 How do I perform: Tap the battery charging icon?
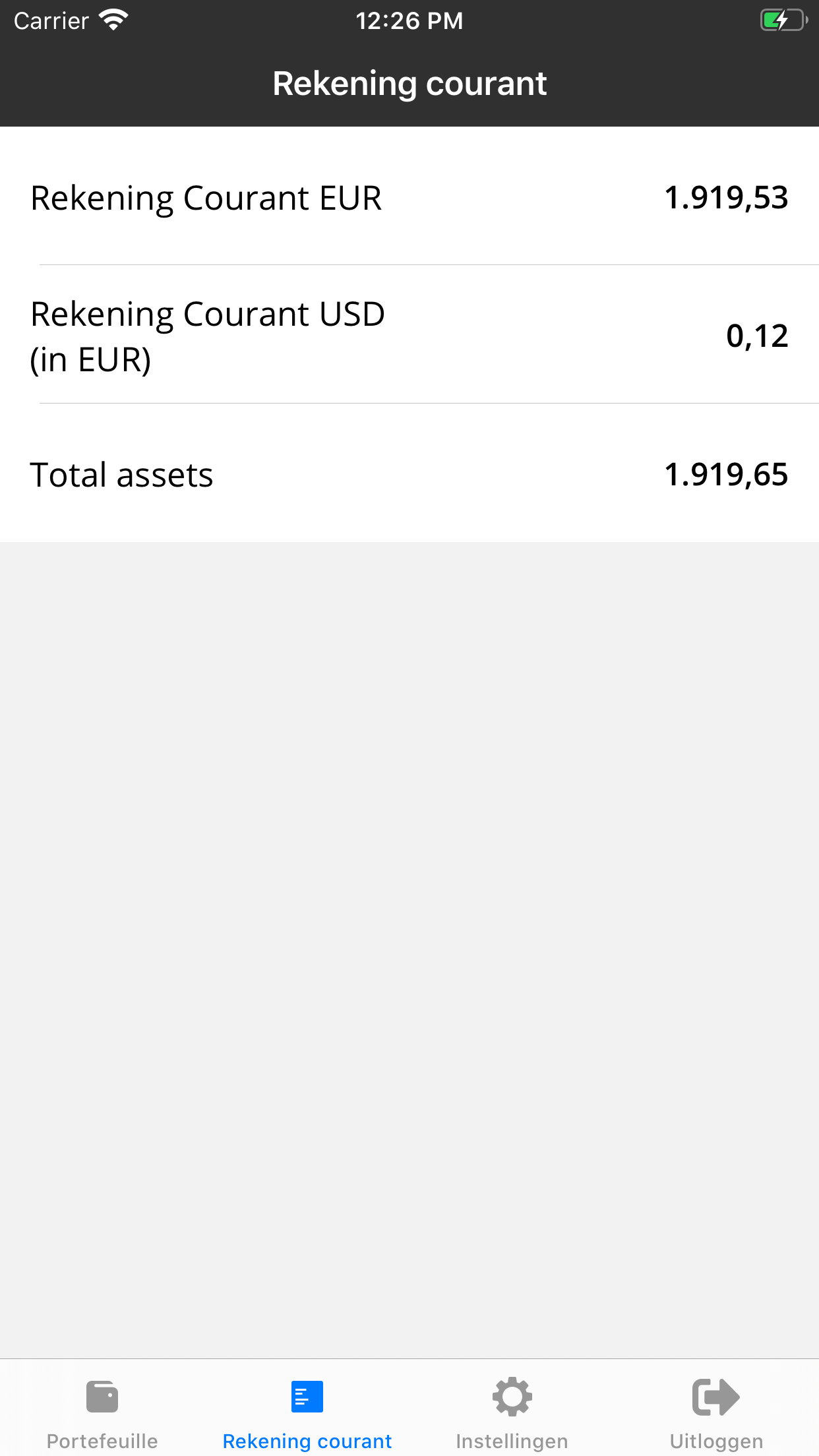783,20
